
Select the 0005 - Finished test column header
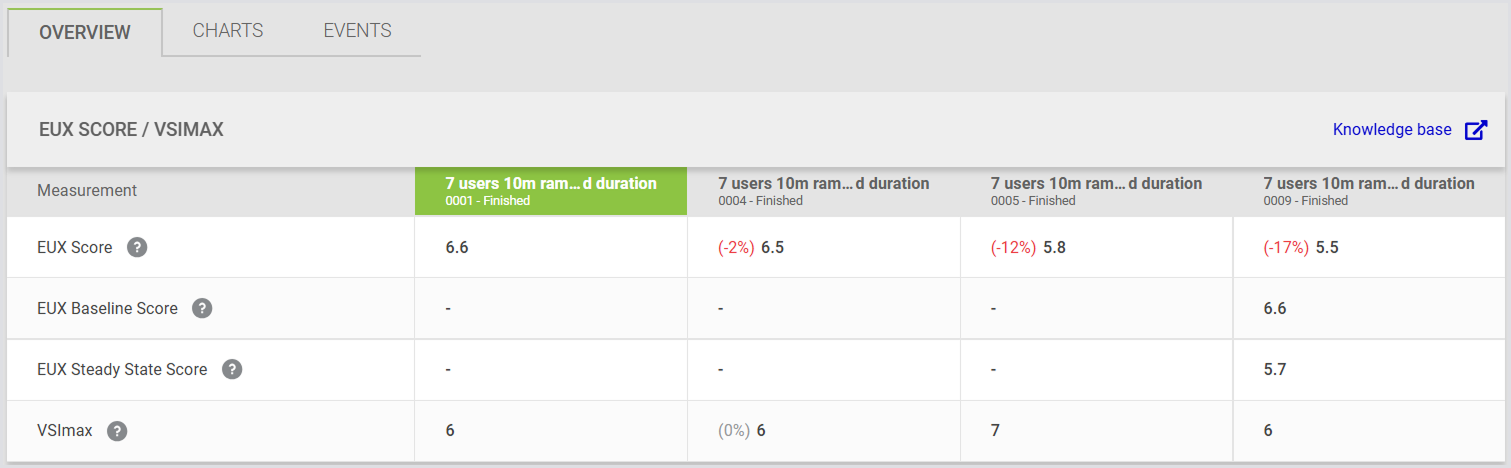[x=1096, y=191]
